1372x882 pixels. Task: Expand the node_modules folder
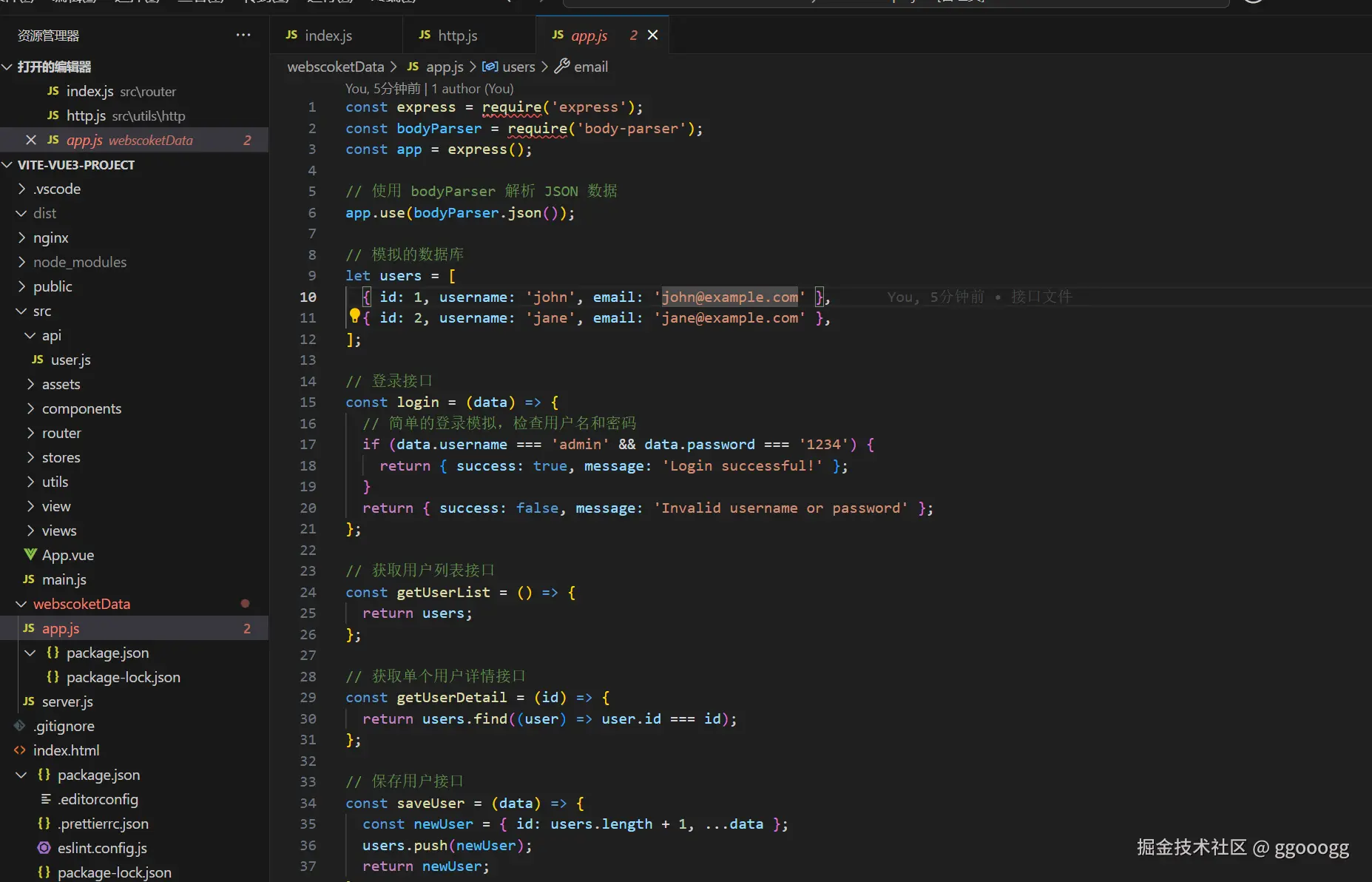[79, 262]
